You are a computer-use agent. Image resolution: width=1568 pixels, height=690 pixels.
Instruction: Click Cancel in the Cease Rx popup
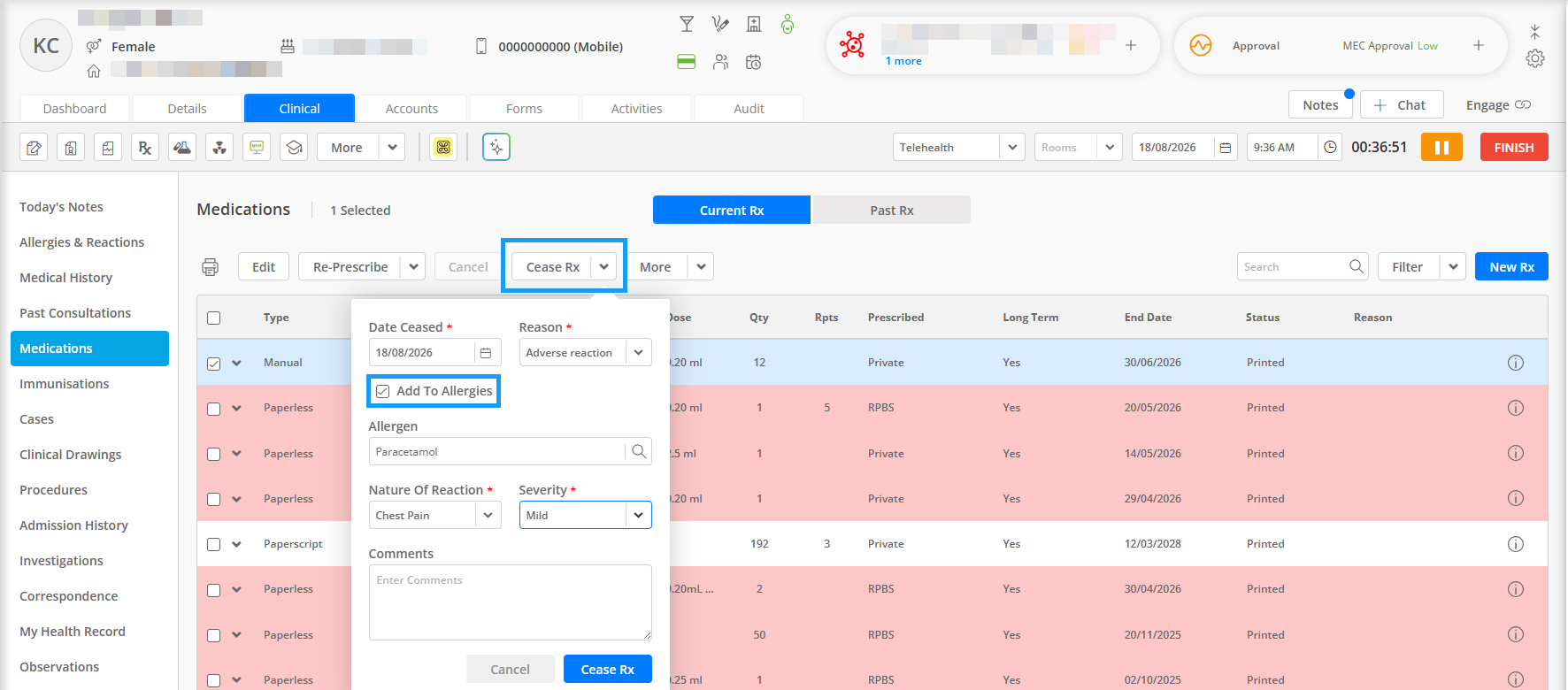510,669
